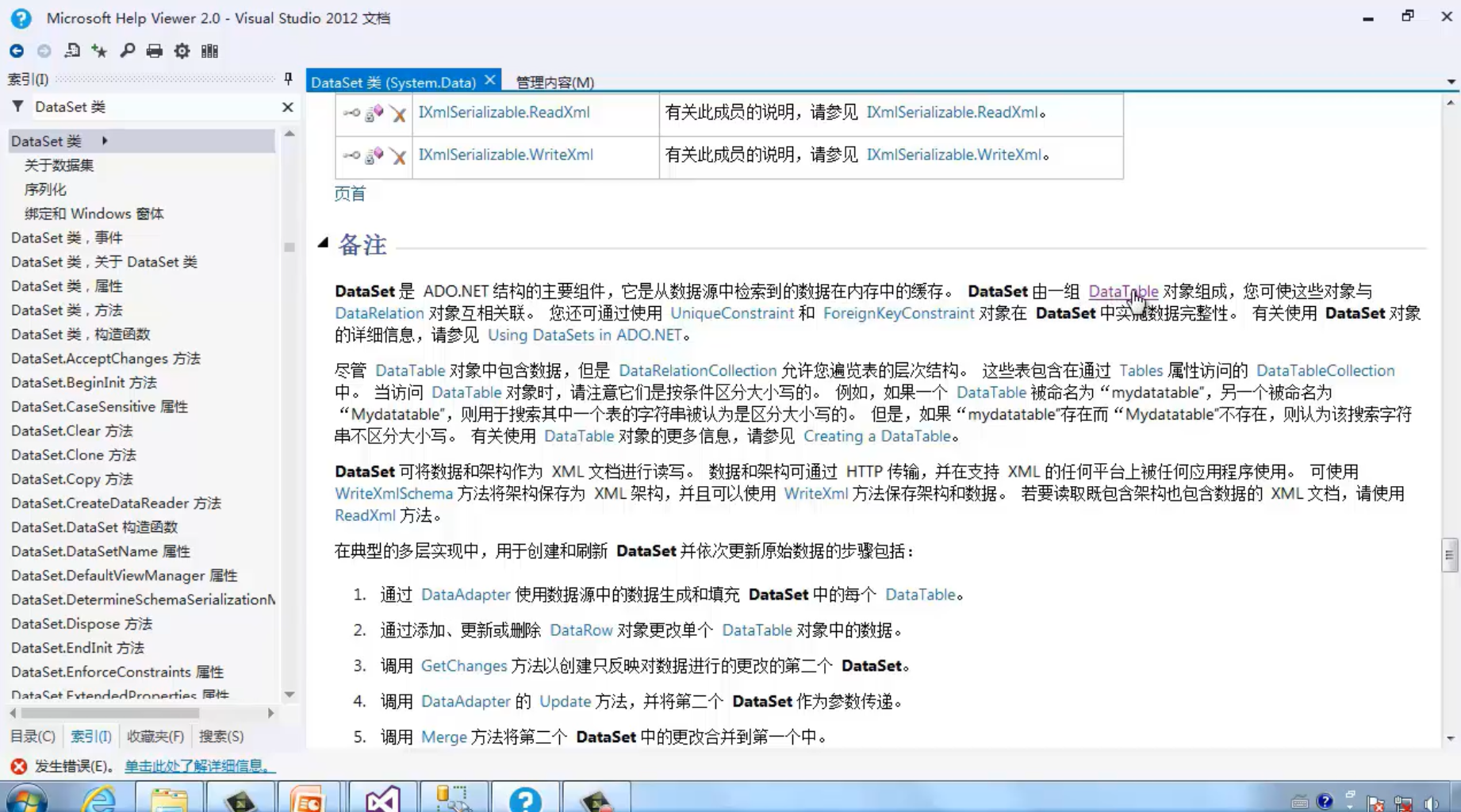This screenshot has height=812, width=1461.
Task: Select DataSet.Copy 方法 entry
Action: 71,479
